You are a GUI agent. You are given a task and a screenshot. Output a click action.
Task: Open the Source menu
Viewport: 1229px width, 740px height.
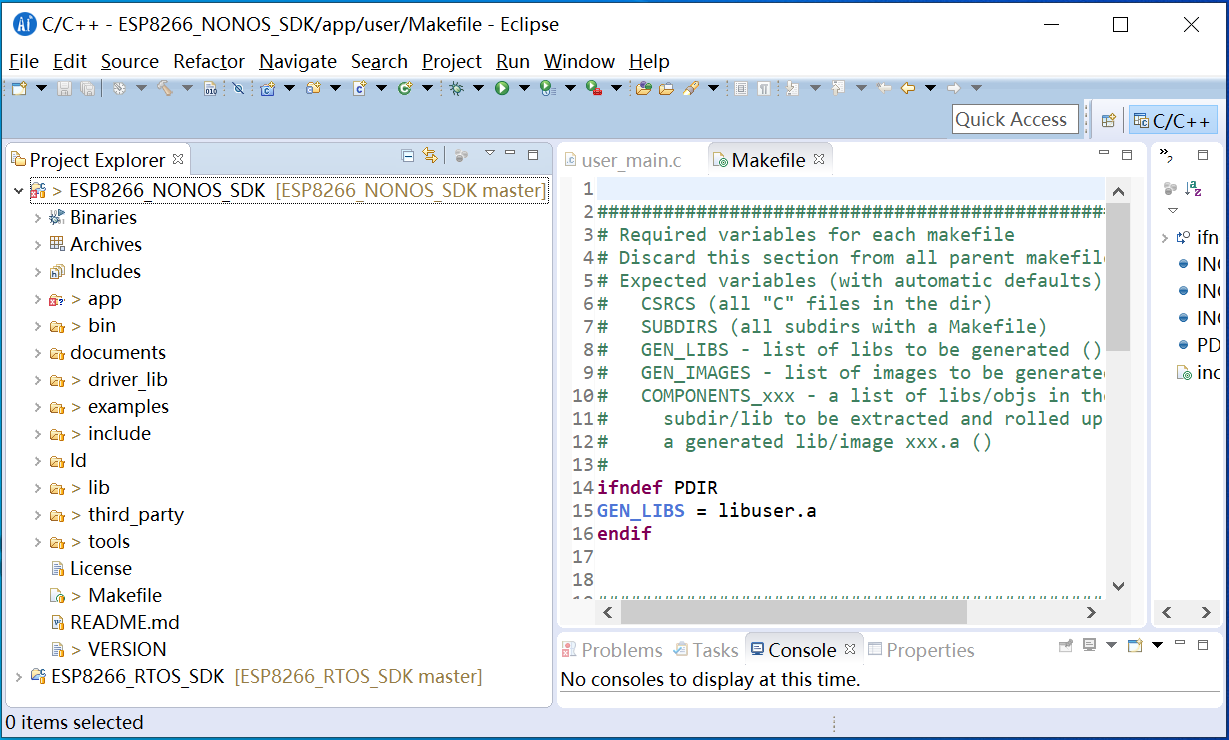click(x=130, y=61)
